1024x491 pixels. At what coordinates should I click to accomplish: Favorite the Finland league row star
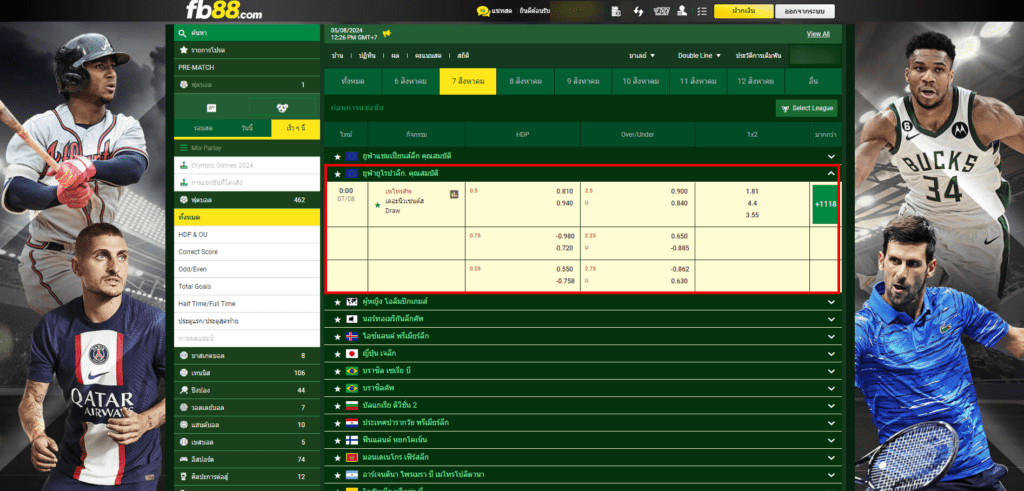pyautogui.click(x=338, y=441)
